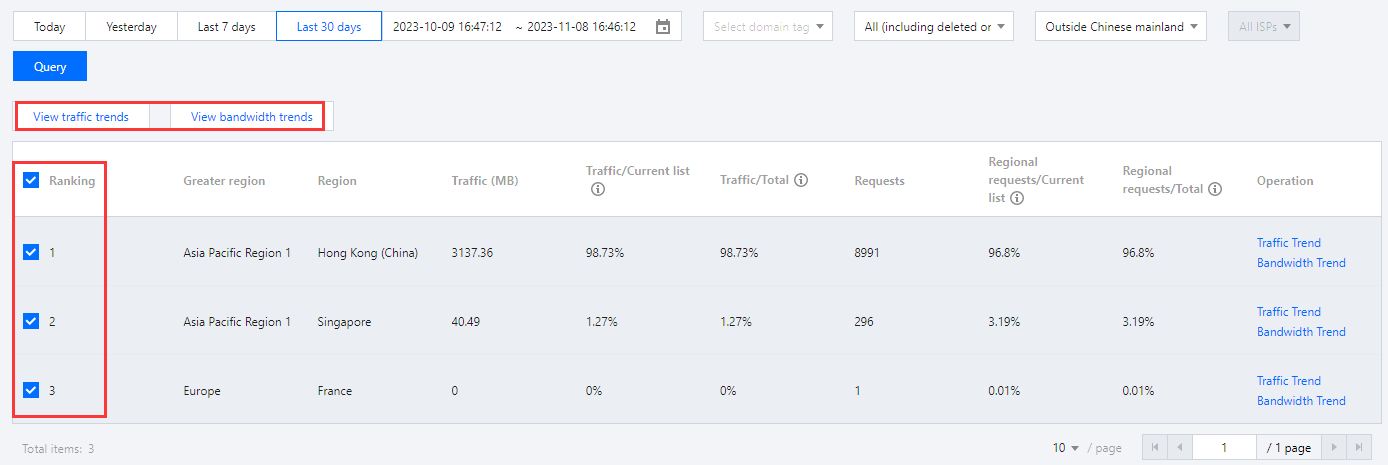Go to the last page arrow
The image size is (1388, 465).
pyautogui.click(x=1358, y=447)
